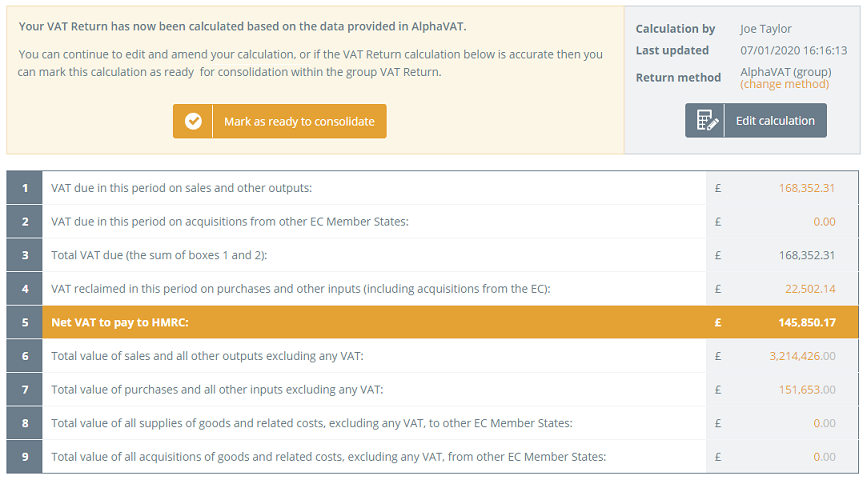The height and width of the screenshot is (480, 867).
Task: Select the Net VAT to pay to HMRC row
Action: pyautogui.click(x=432, y=322)
